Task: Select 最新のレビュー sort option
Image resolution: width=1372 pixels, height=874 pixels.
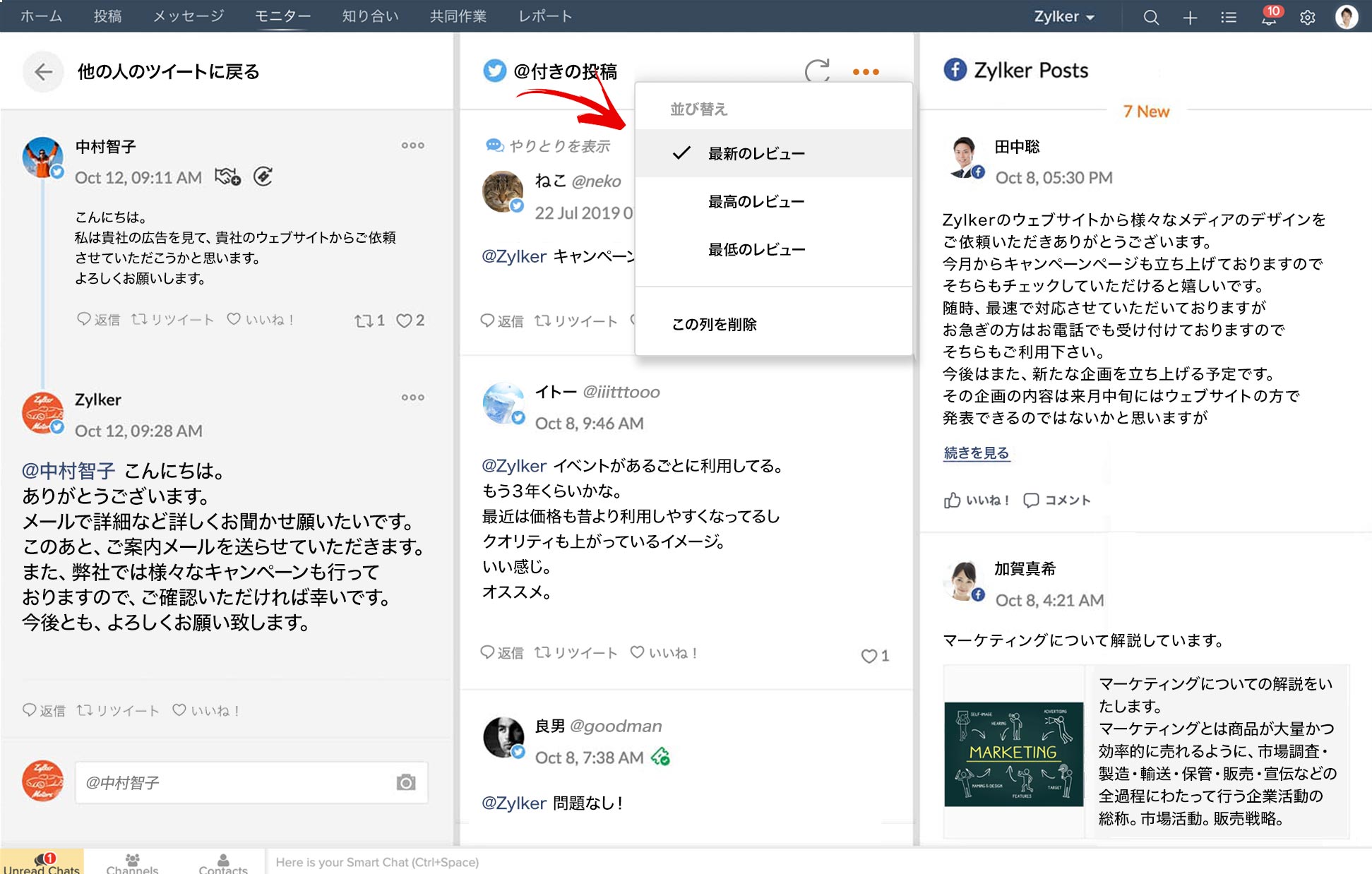Action: [774, 153]
